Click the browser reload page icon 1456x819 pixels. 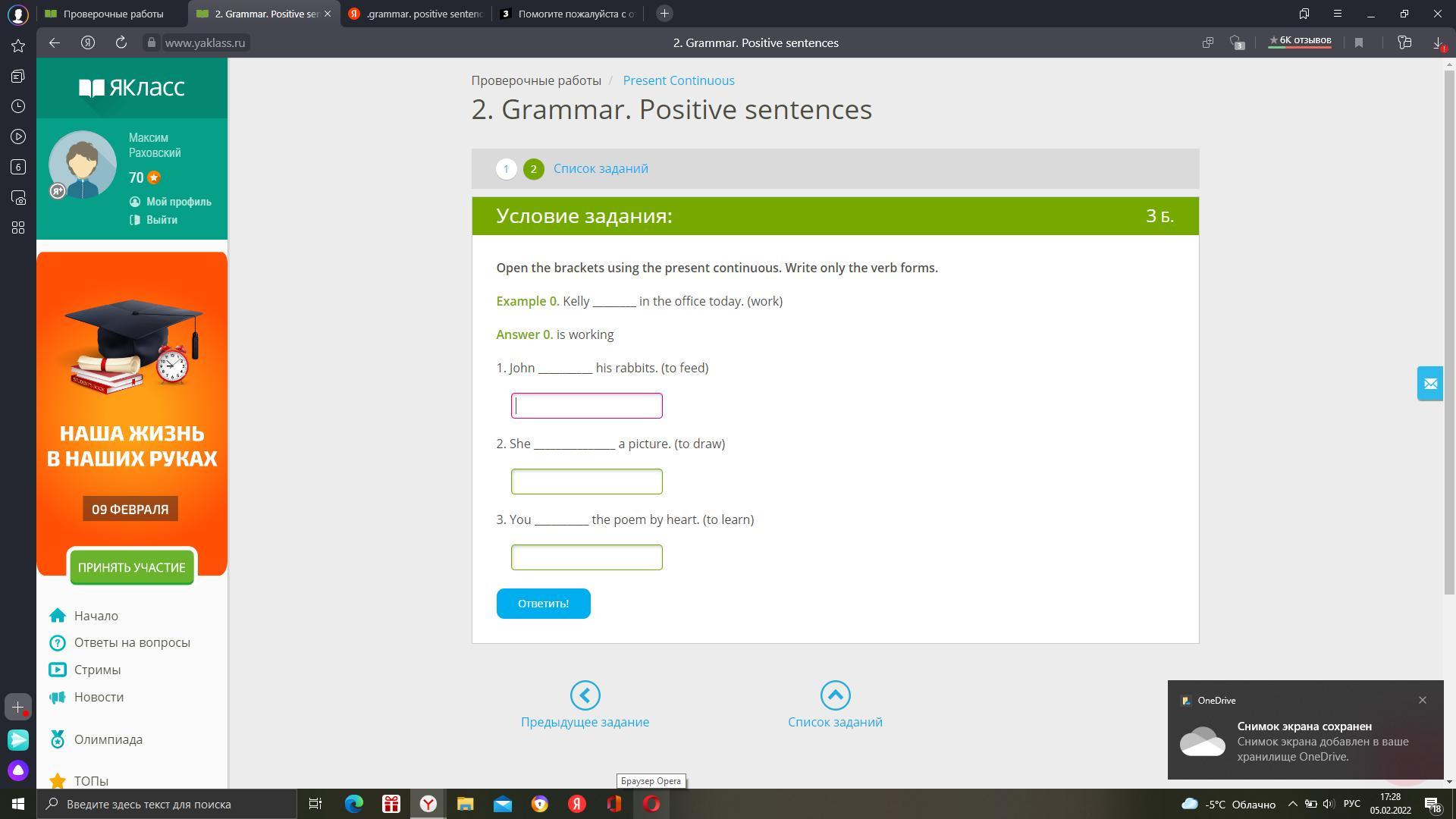[x=121, y=42]
